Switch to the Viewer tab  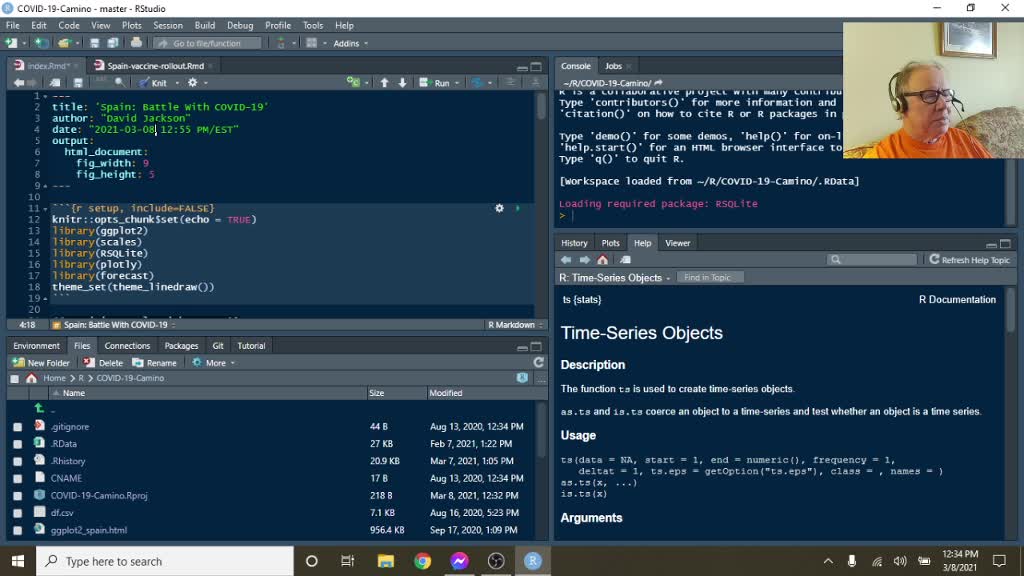pyautogui.click(x=677, y=243)
